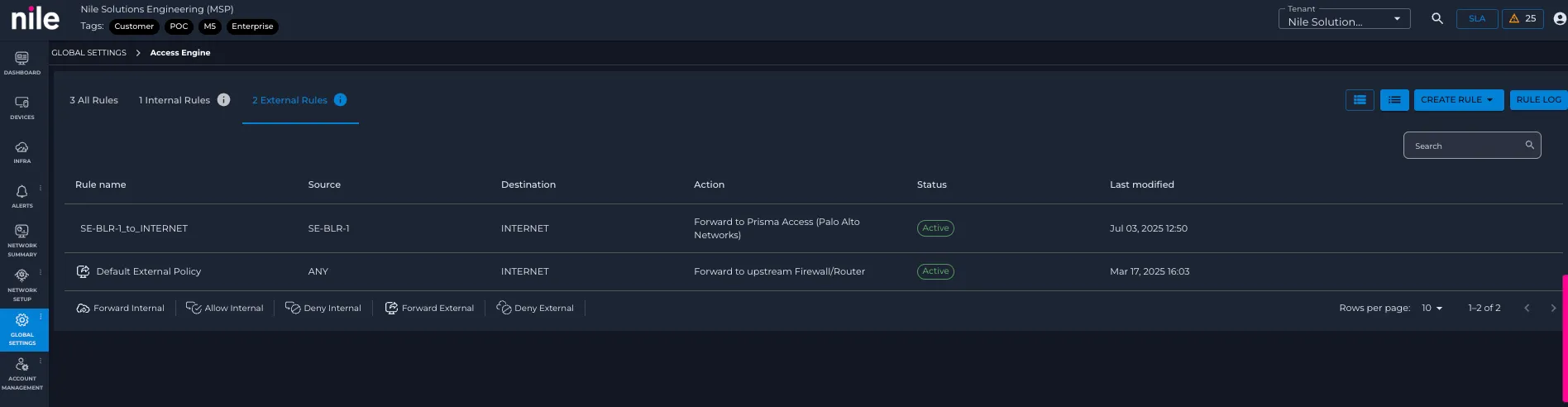The width and height of the screenshot is (1568, 407).
Task: Select the External Rules tab
Action: tap(289, 100)
